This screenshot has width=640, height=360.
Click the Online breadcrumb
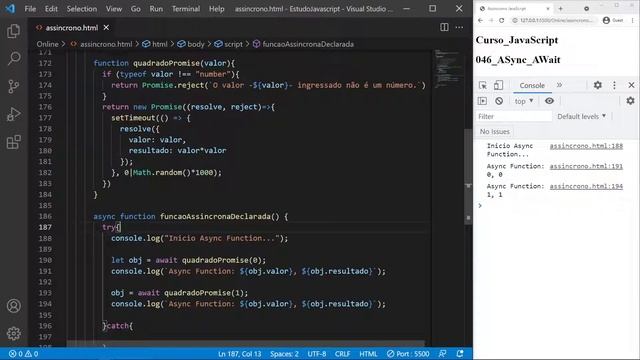click(x=47, y=44)
